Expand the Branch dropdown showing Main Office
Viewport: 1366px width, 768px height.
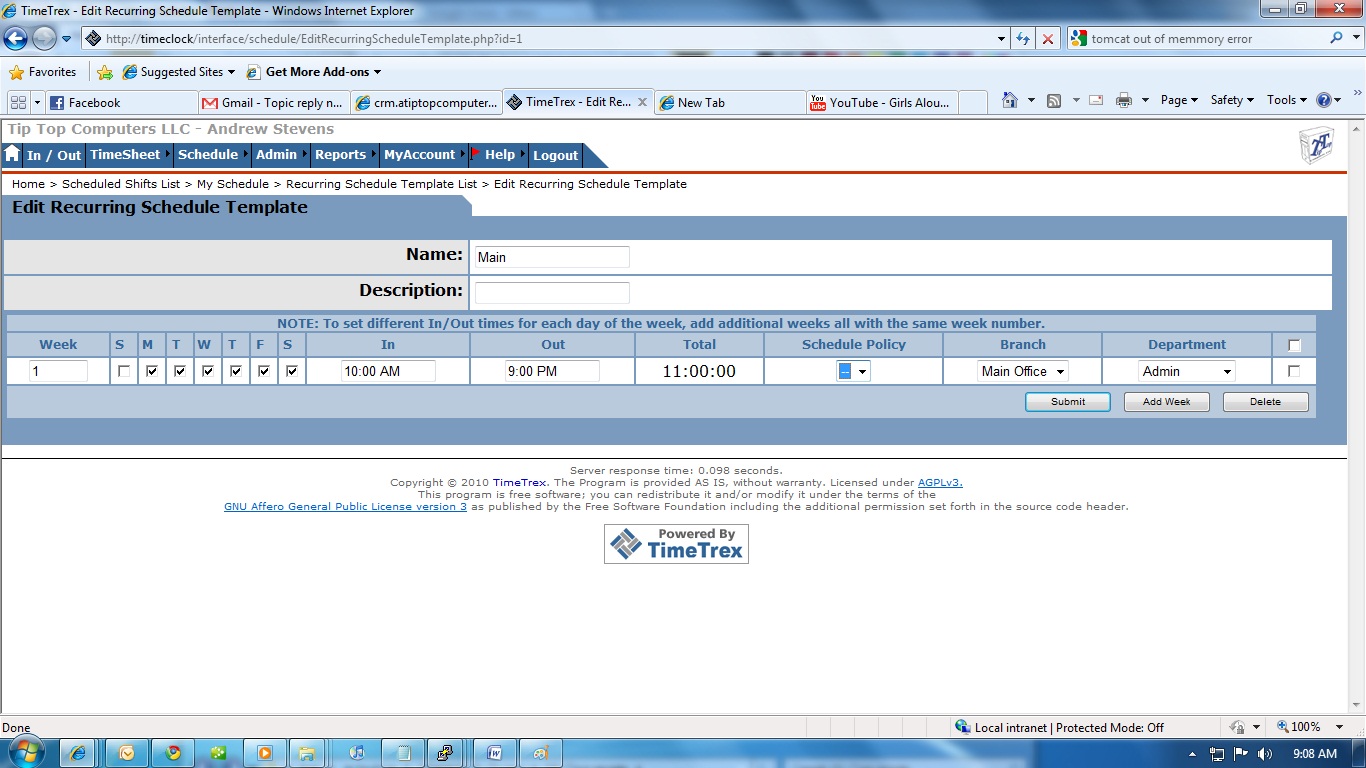click(1022, 371)
